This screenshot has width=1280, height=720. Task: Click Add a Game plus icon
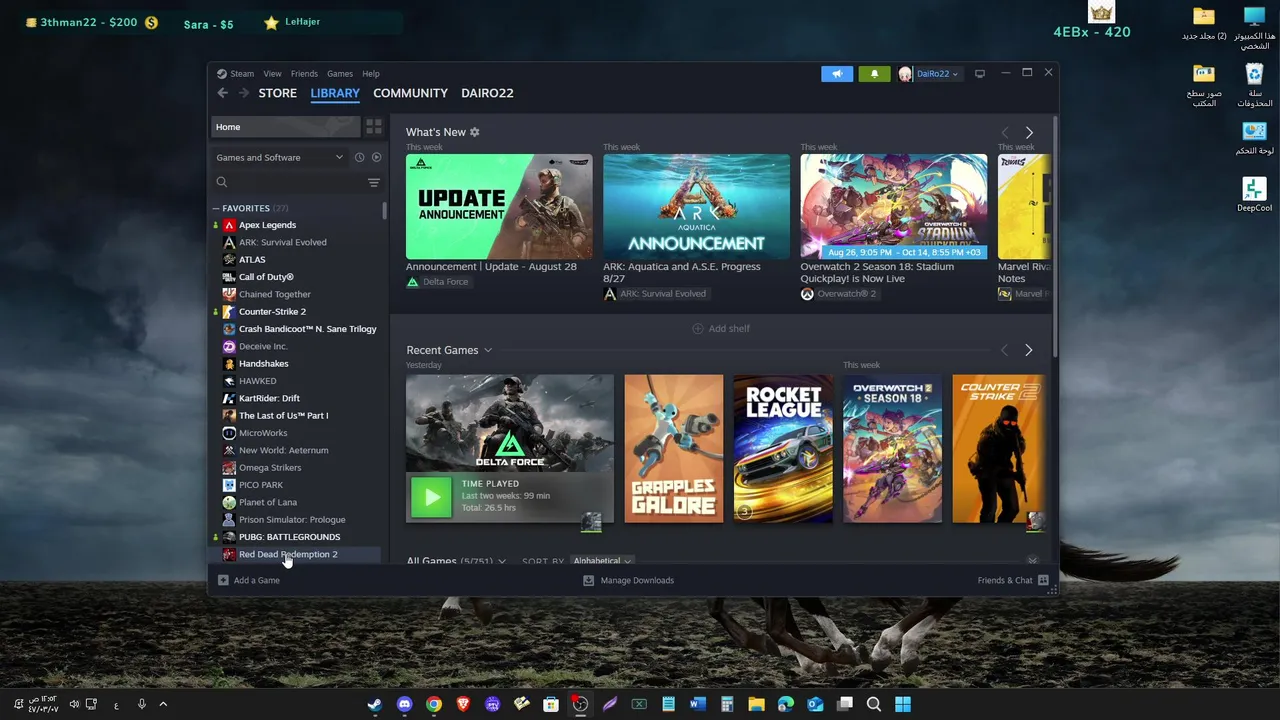(x=223, y=580)
